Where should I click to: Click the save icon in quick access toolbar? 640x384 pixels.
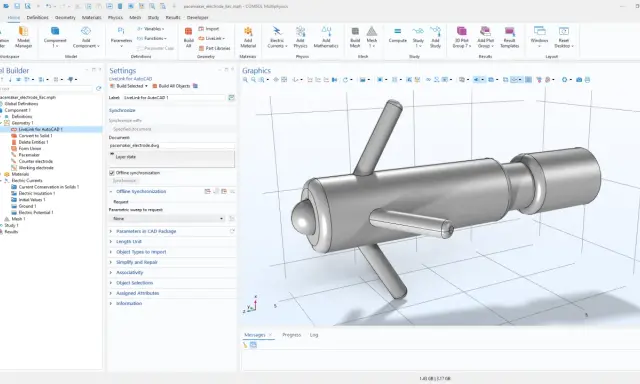17,6
